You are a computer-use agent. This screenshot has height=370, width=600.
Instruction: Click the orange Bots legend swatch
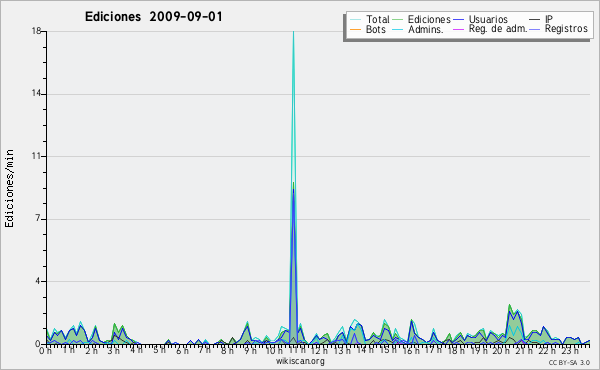click(x=355, y=29)
